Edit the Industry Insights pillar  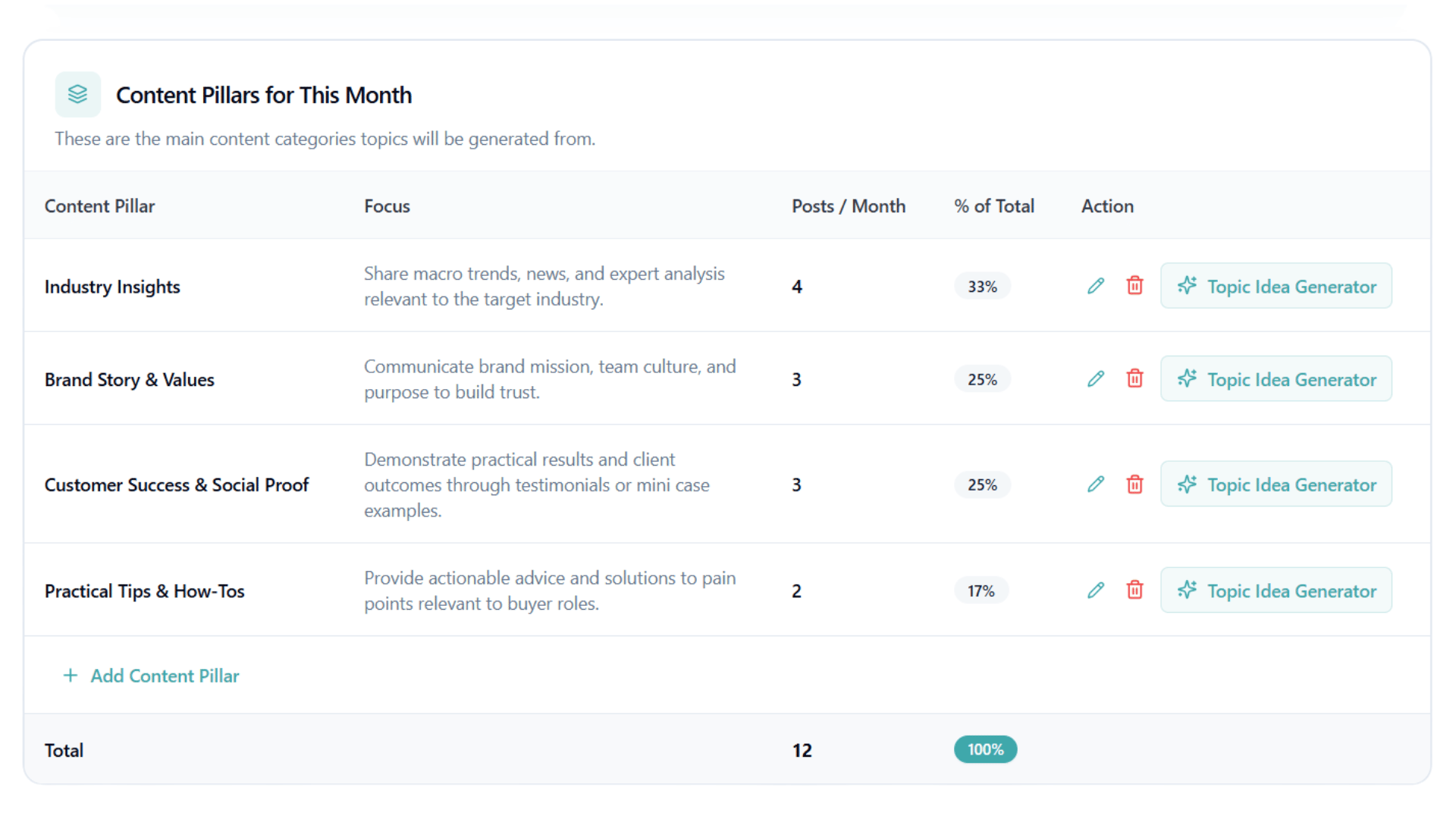[1096, 286]
